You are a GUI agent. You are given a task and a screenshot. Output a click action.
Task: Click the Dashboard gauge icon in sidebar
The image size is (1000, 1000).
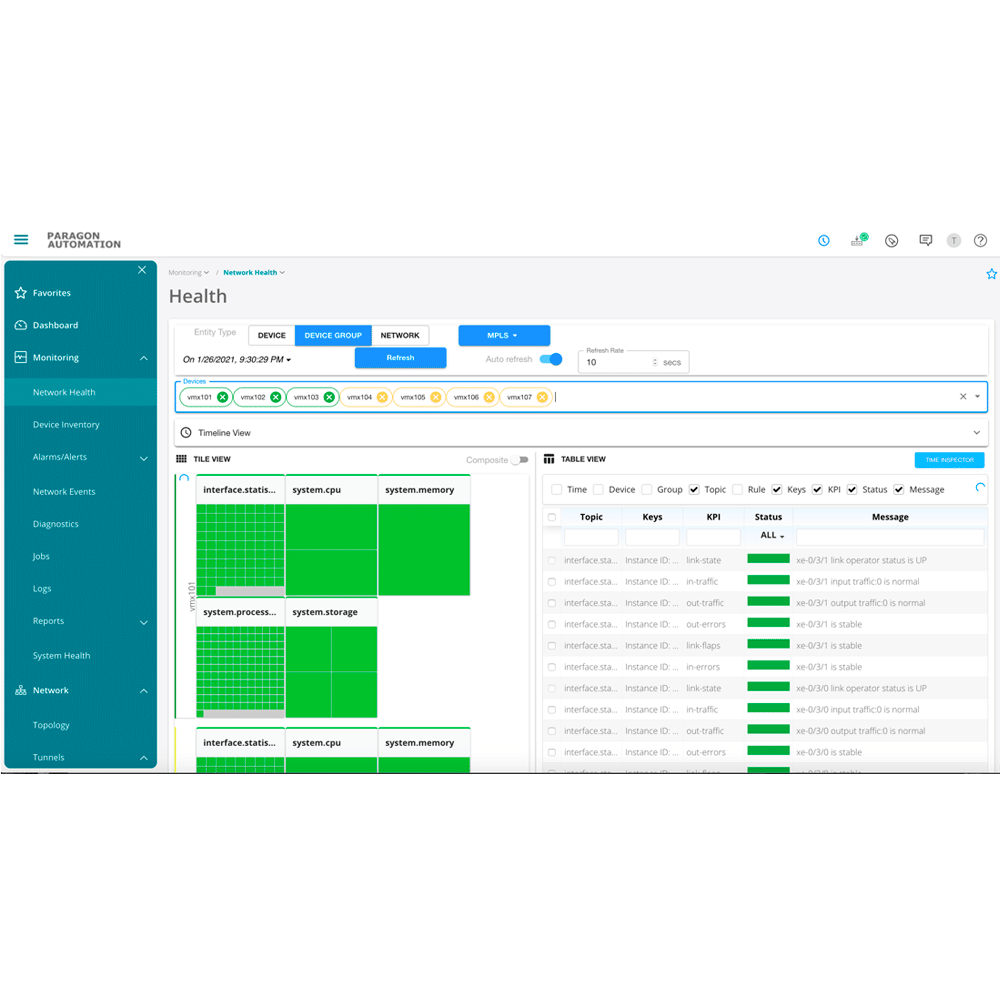click(20, 325)
